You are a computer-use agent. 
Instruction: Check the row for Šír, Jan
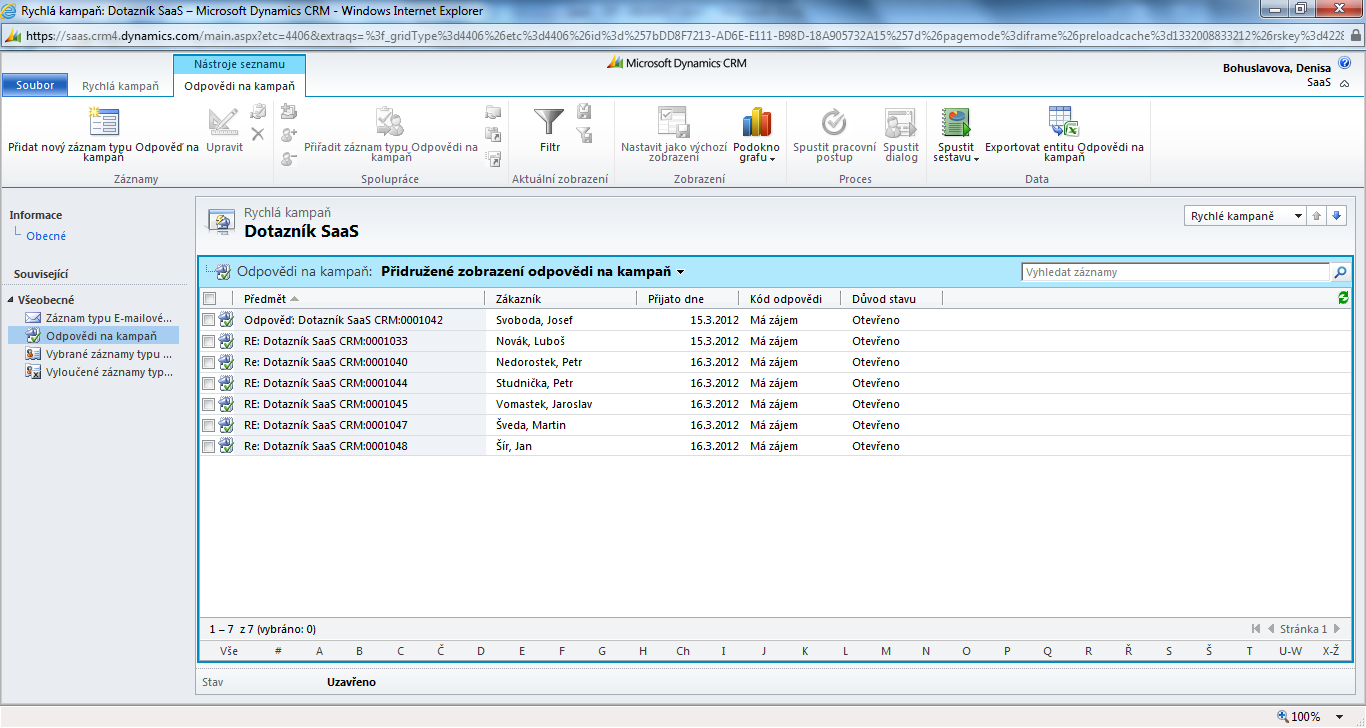point(208,446)
